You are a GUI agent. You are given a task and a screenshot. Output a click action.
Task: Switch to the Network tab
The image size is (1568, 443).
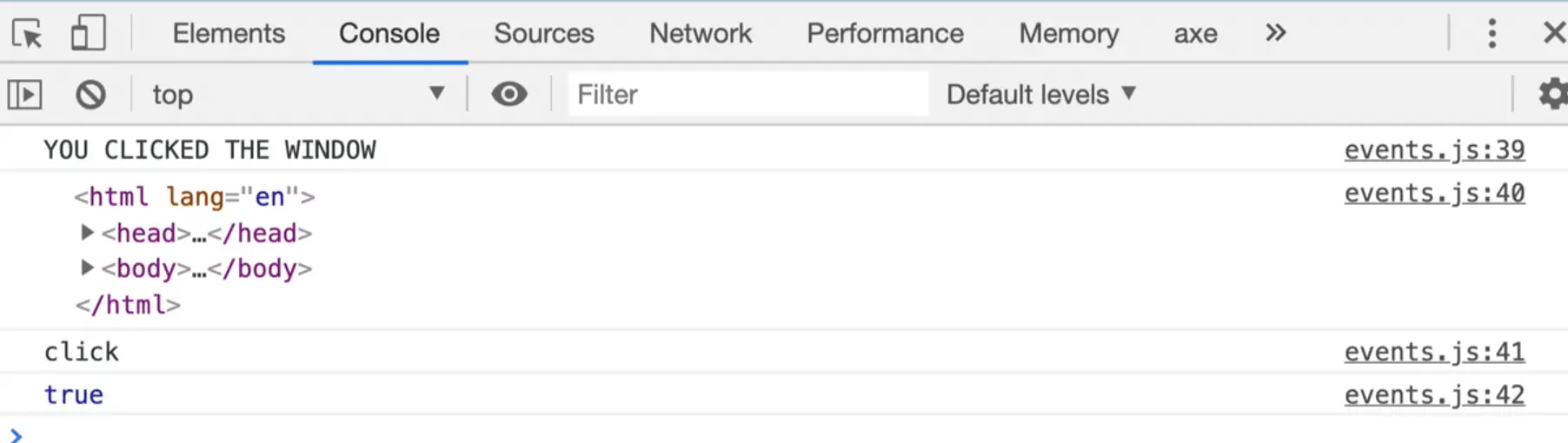(701, 33)
